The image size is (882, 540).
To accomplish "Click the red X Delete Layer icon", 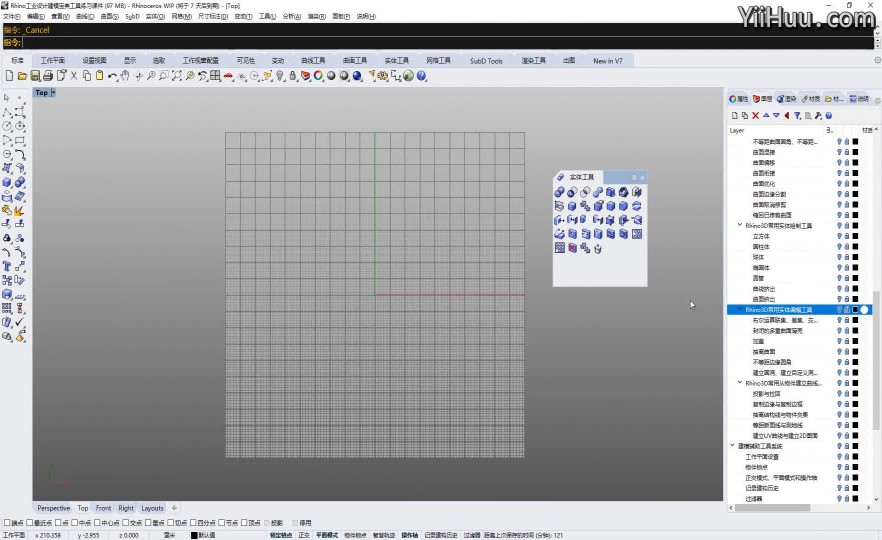I will [755, 115].
